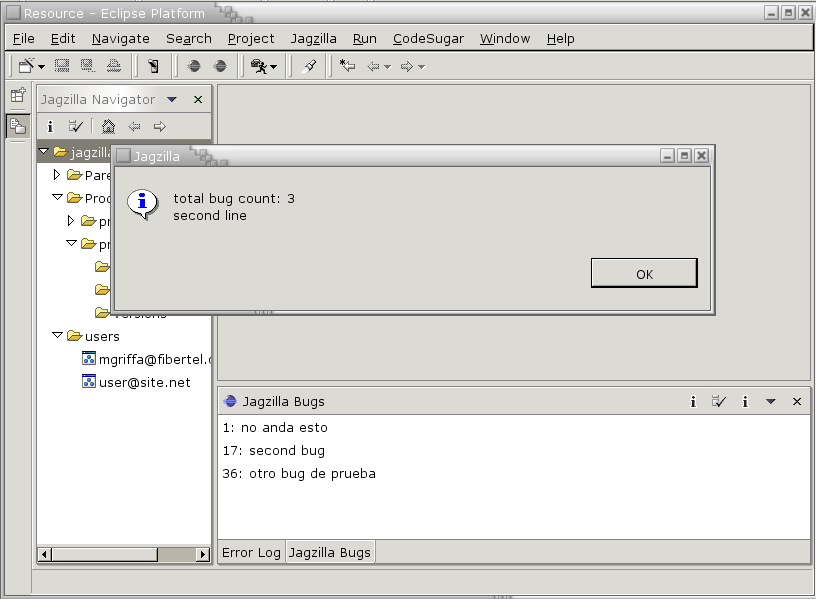Select bug '36: otro bug de prueba'
The image size is (816, 599).
299,474
